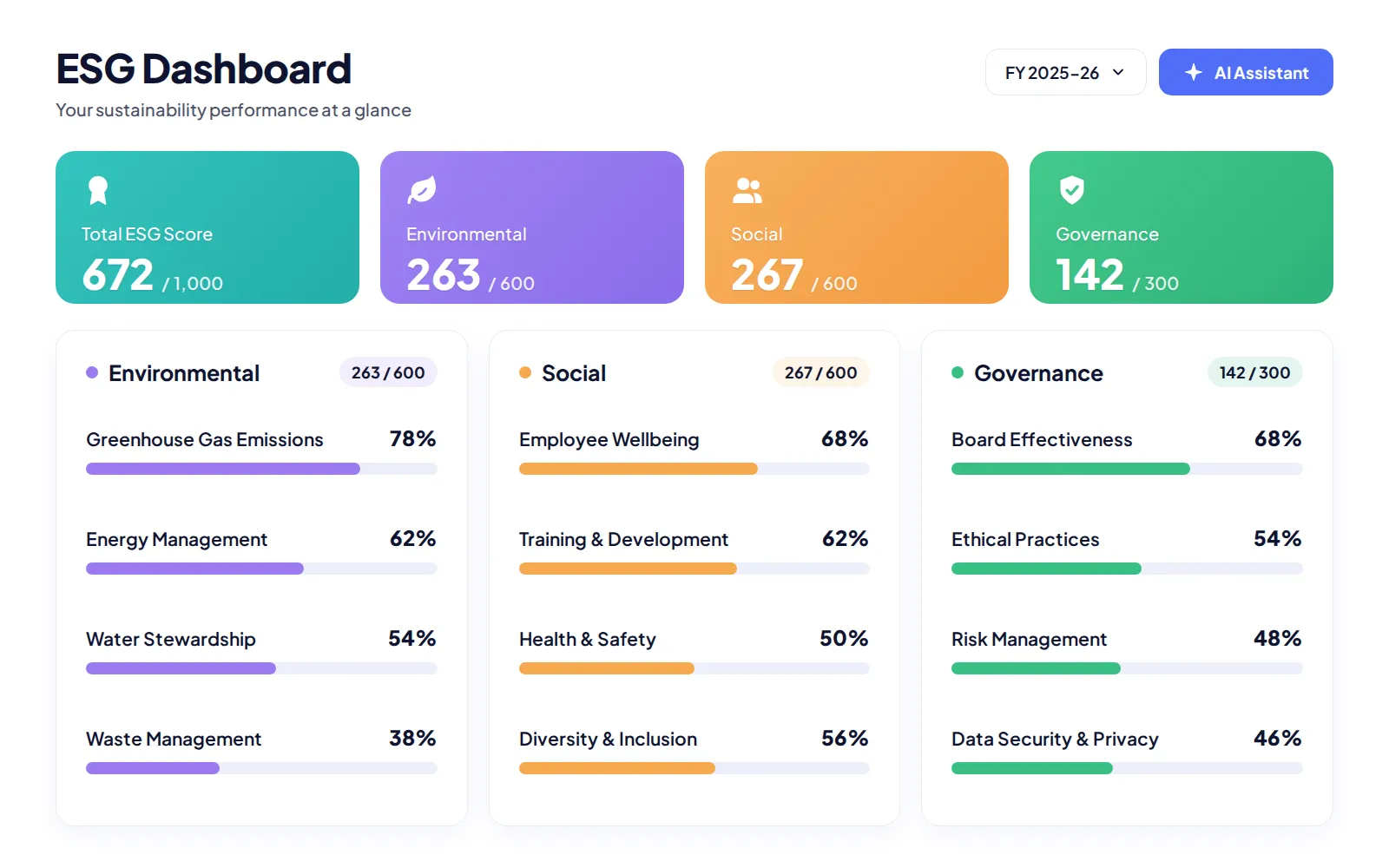Select the Environmental summary card
Screen dimensions: 1389x868
(x=532, y=227)
